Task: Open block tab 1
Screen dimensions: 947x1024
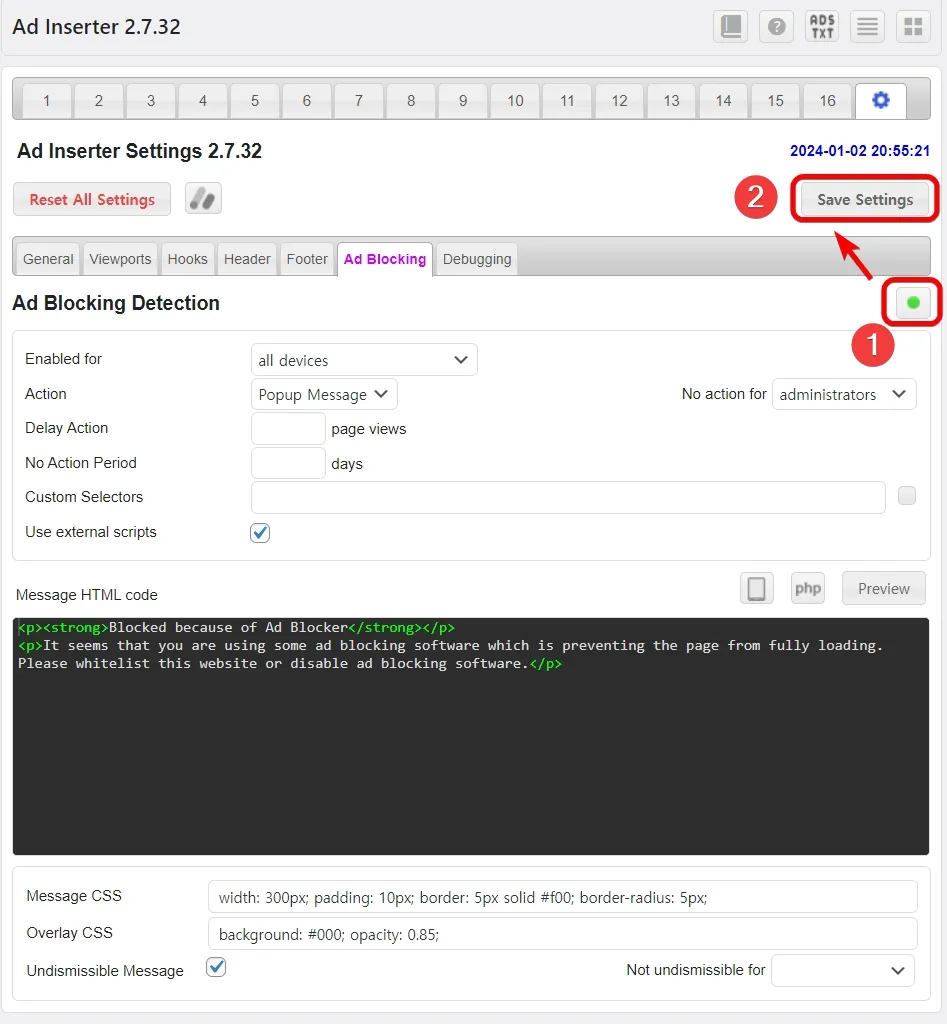Action: click(46, 101)
